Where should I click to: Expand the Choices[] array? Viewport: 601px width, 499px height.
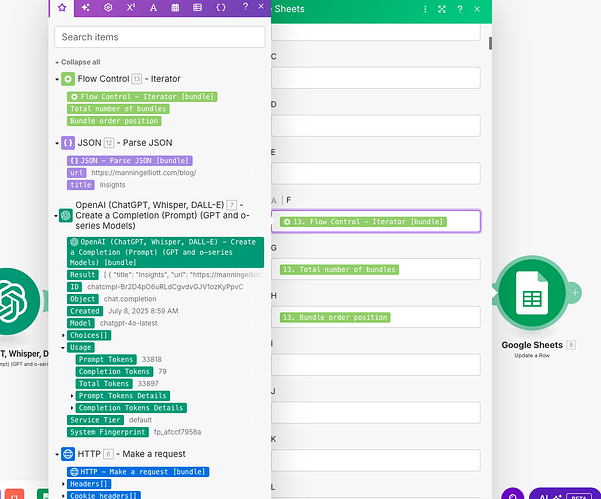pos(63,335)
